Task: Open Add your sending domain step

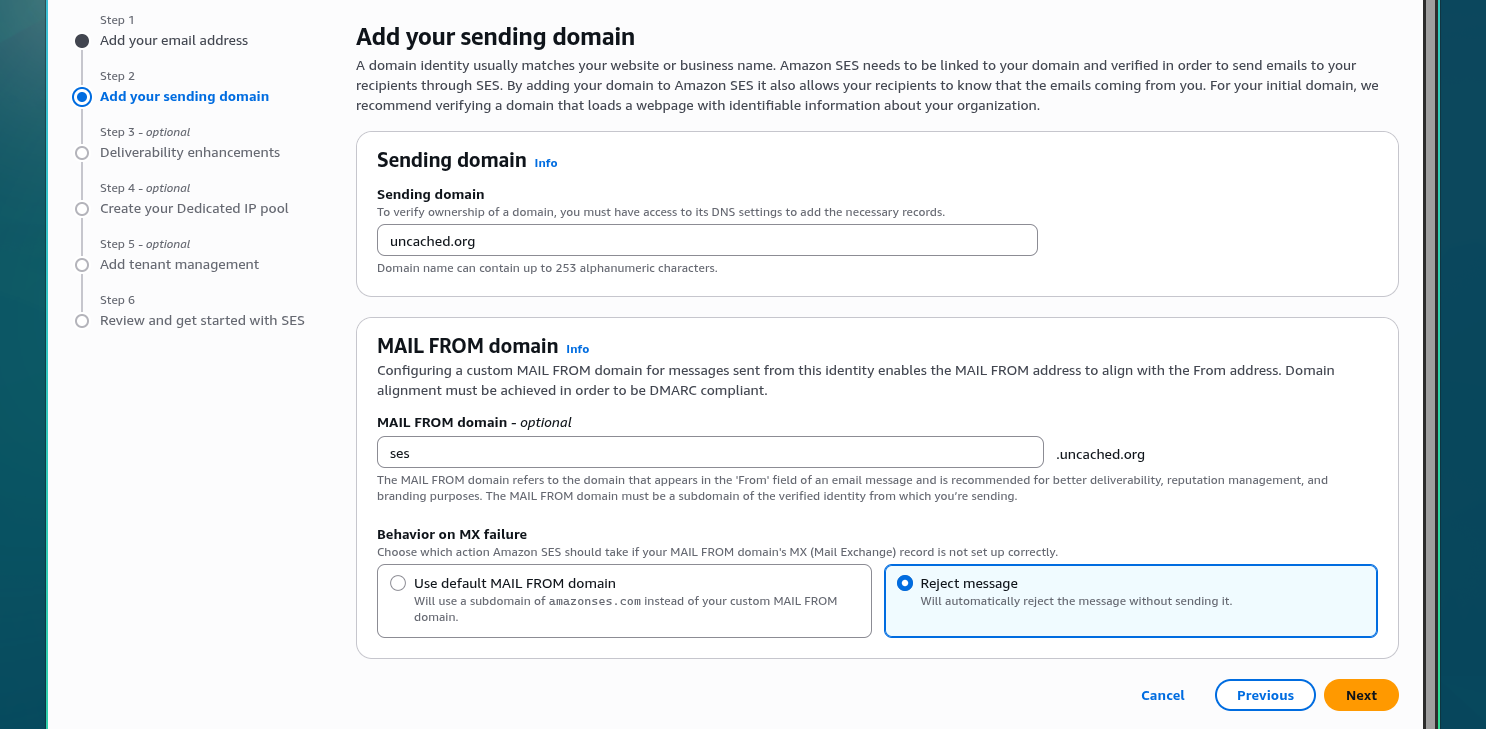Action: click(184, 97)
